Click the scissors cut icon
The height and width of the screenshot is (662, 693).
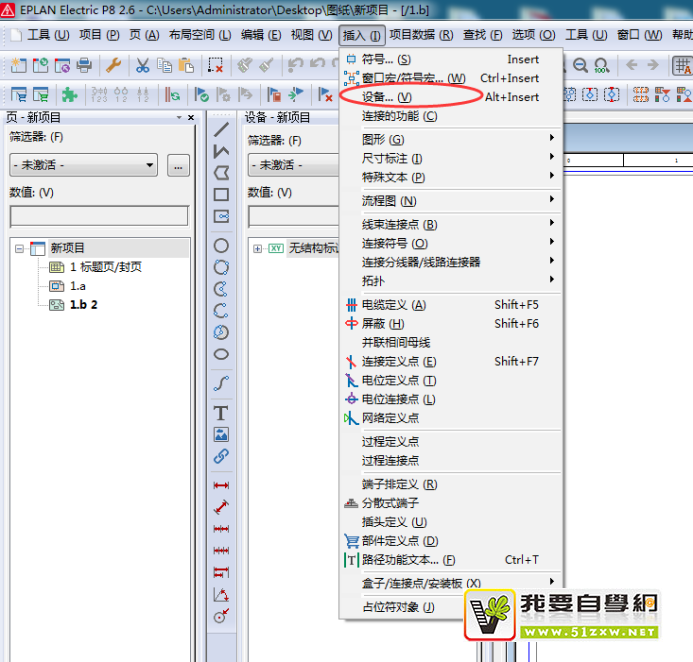pyautogui.click(x=142, y=66)
